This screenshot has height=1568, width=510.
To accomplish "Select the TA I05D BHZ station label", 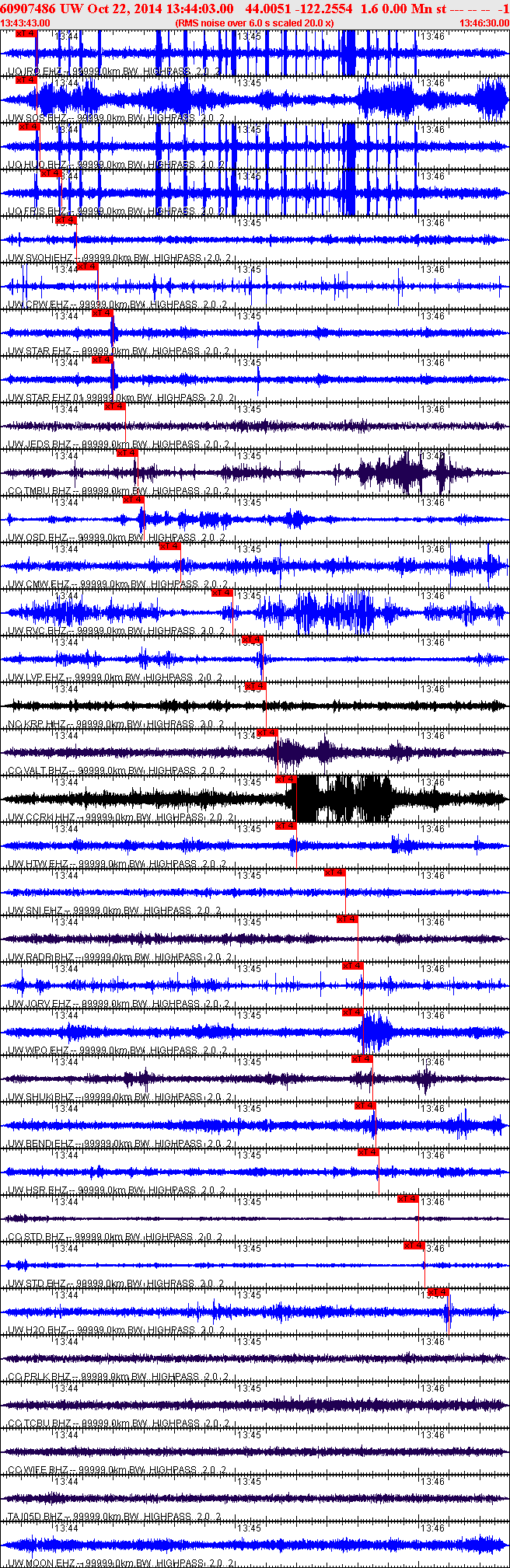I will (37, 1516).
